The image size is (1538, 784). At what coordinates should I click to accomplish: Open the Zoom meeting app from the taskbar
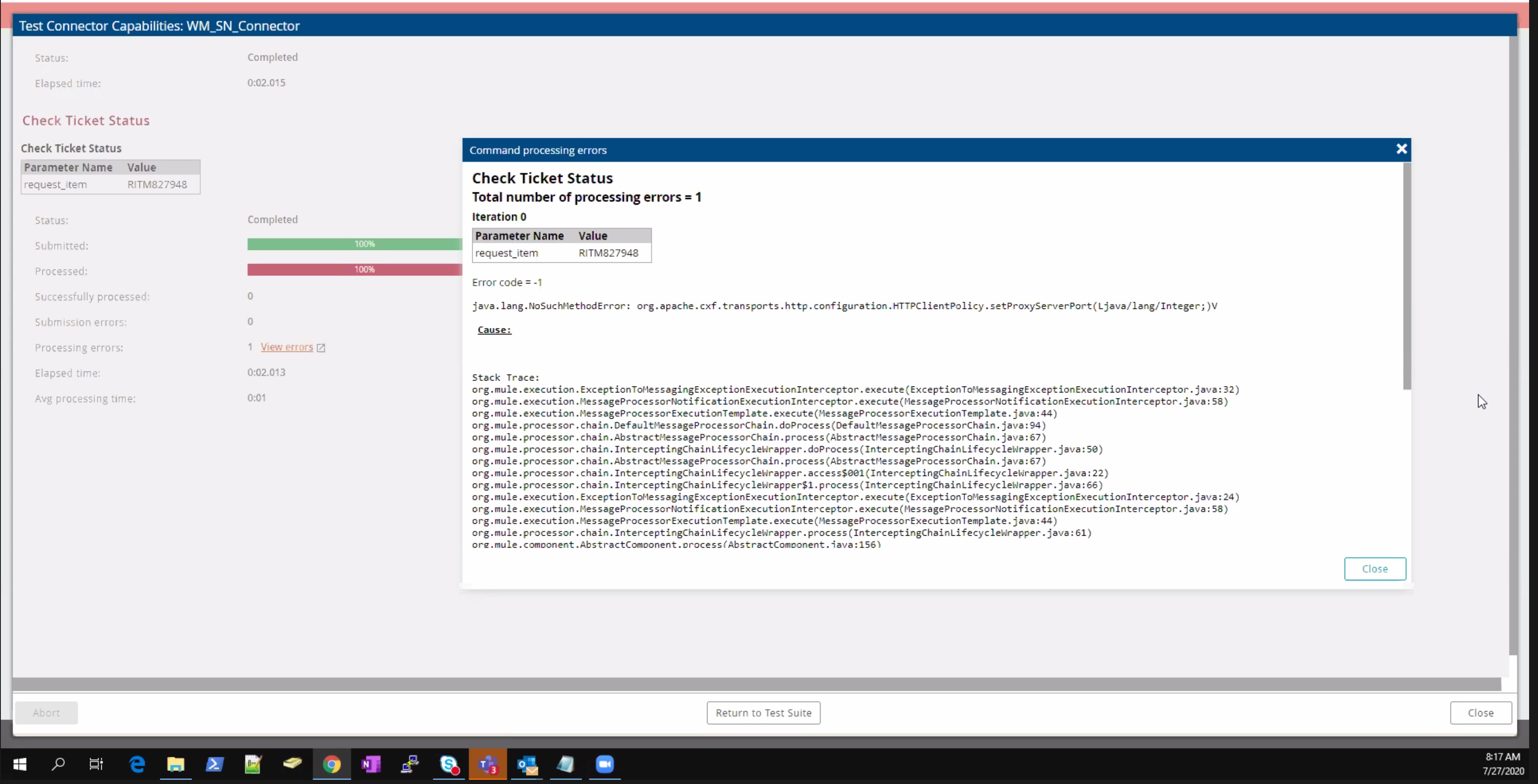(604, 765)
